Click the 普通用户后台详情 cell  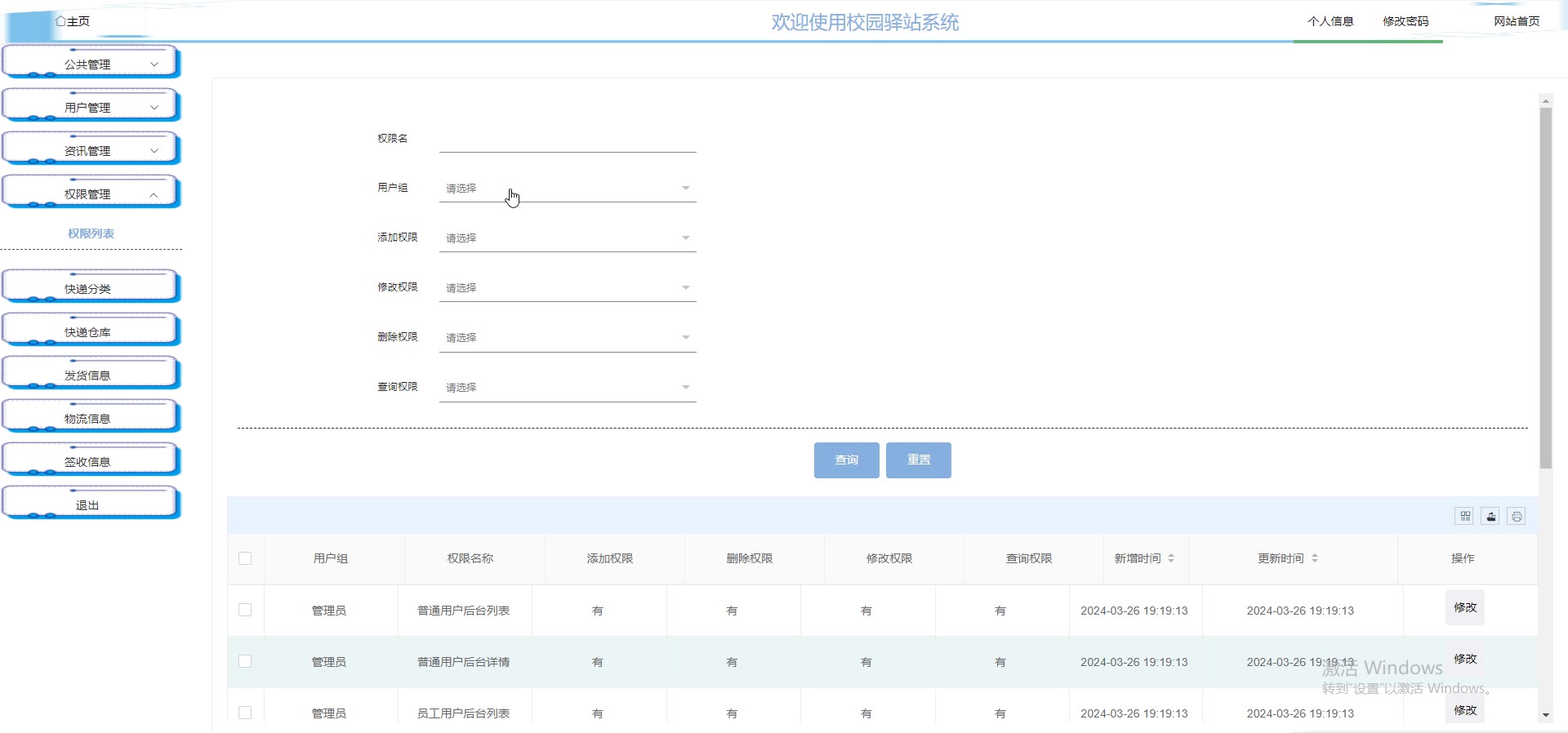pos(464,662)
